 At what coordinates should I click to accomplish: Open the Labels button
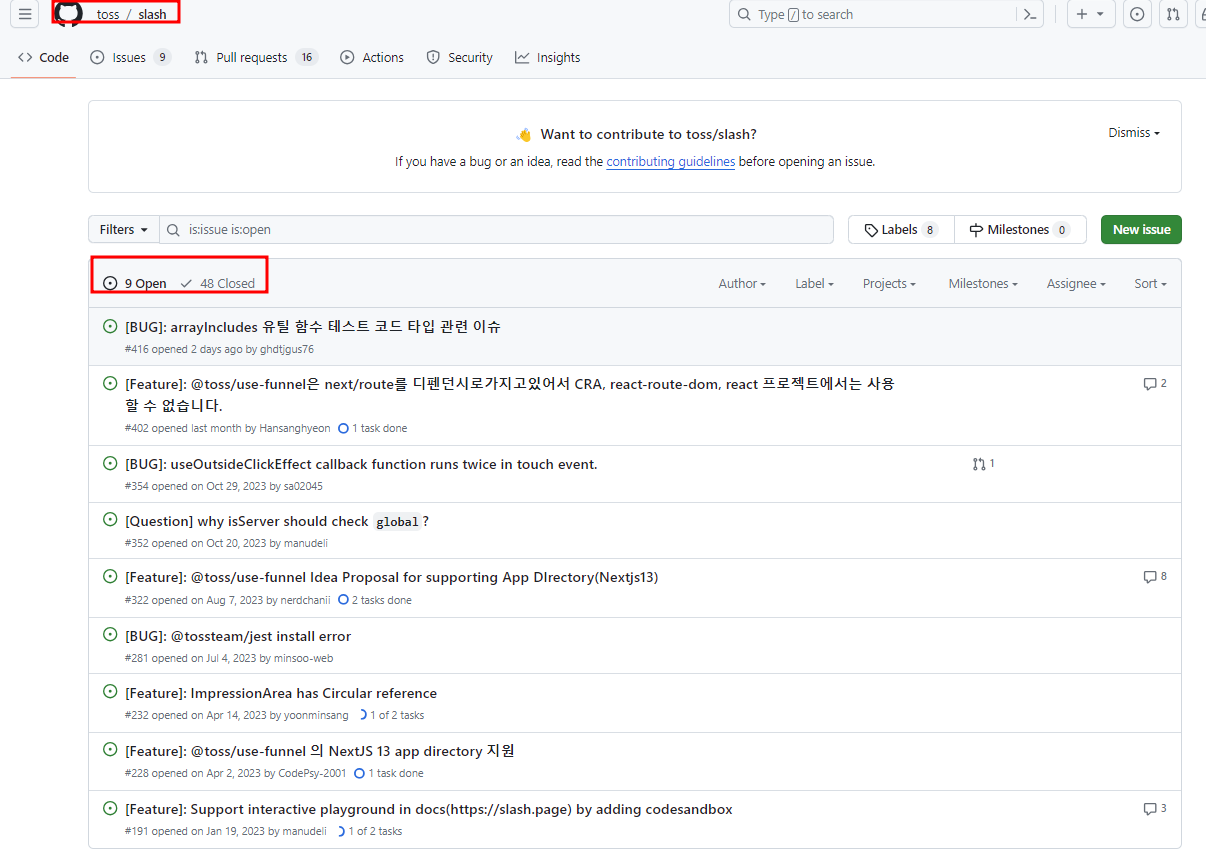click(901, 230)
